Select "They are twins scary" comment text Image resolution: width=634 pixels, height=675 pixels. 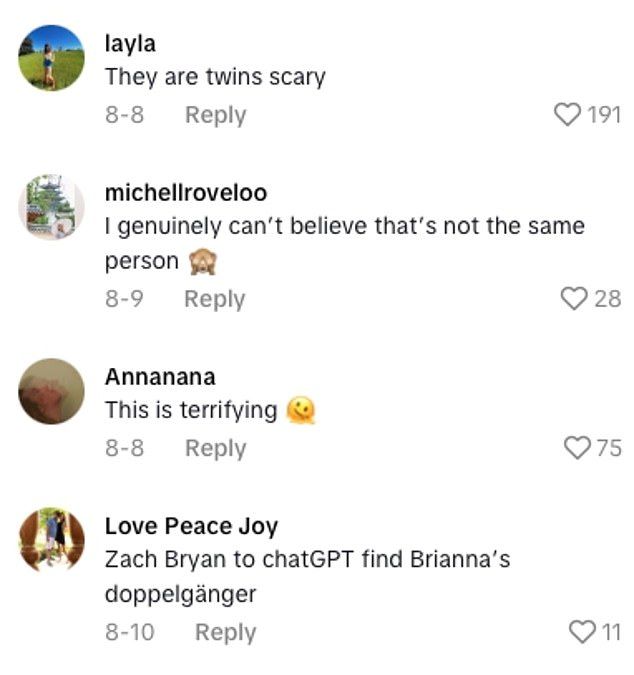tap(215, 77)
